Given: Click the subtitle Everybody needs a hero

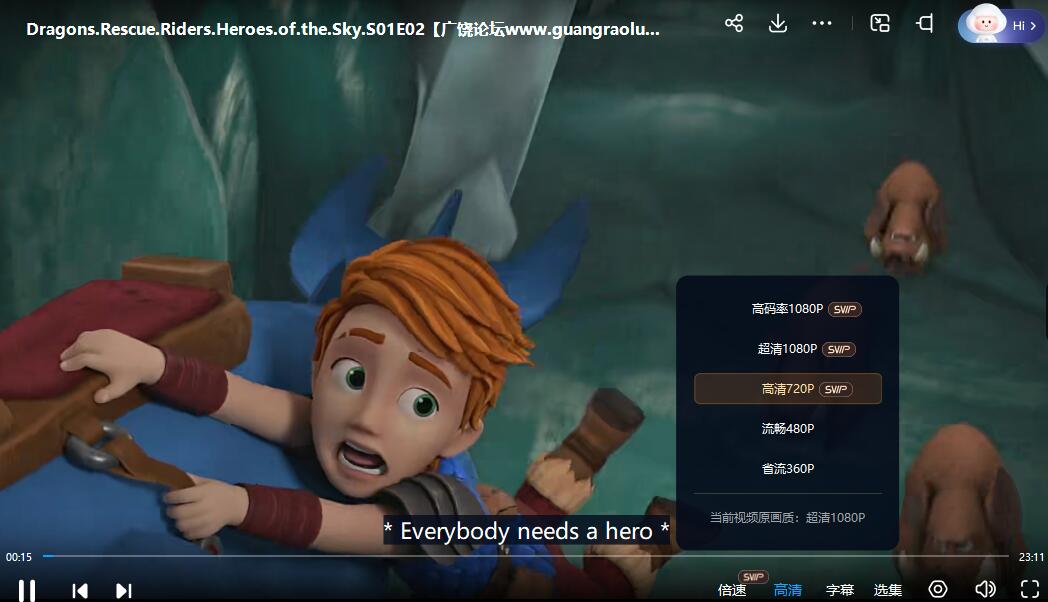Looking at the screenshot, I should pyautogui.click(x=526, y=531).
